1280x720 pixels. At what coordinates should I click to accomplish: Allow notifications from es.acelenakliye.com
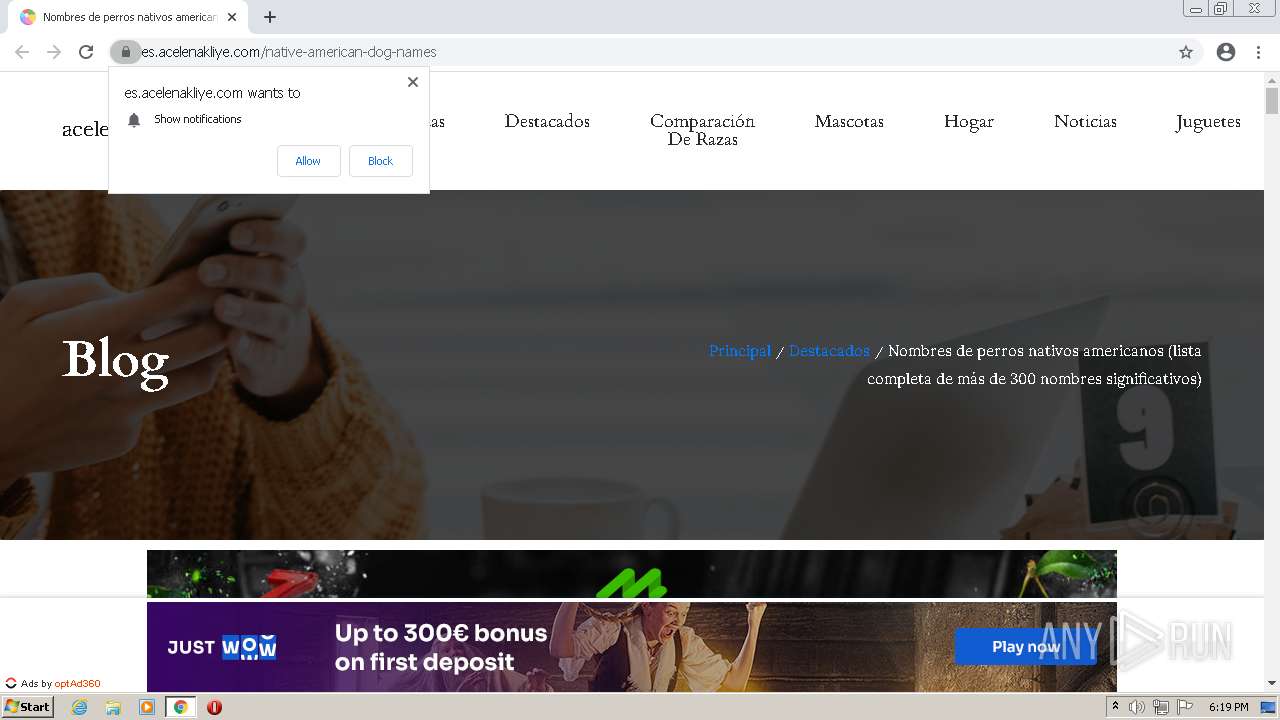[308, 161]
